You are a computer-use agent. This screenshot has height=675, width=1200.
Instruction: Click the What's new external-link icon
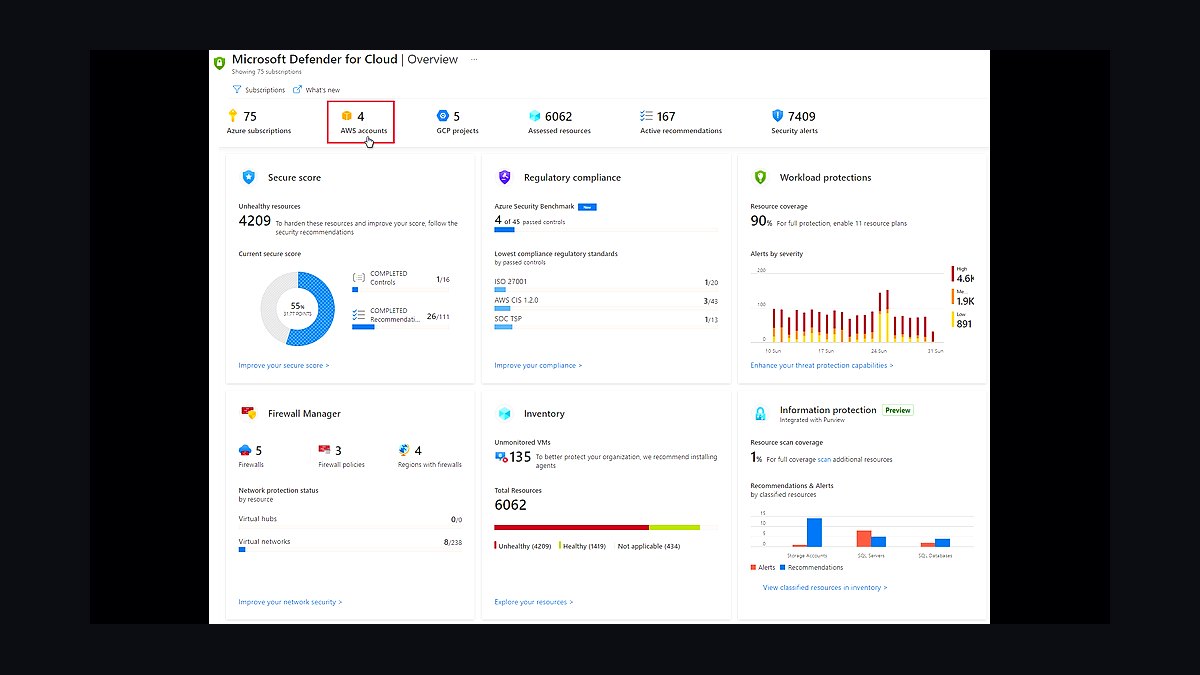[x=297, y=90]
